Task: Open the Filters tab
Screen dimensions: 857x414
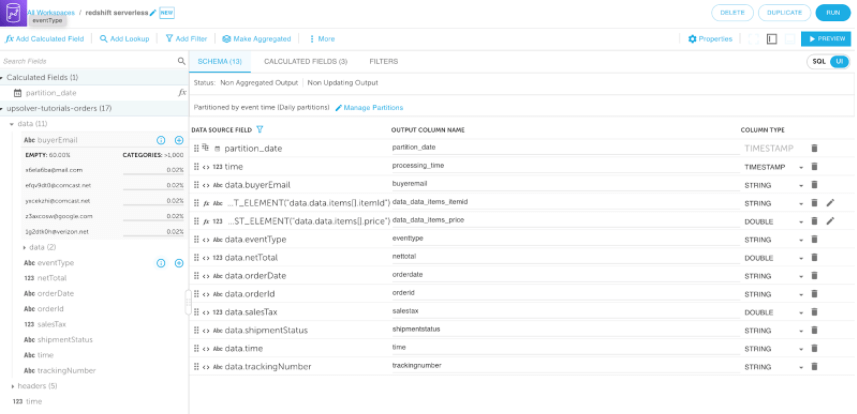Action: pyautogui.click(x=383, y=62)
